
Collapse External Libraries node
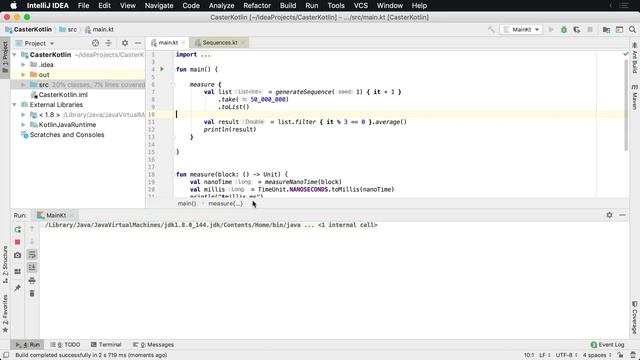[x=15, y=105]
